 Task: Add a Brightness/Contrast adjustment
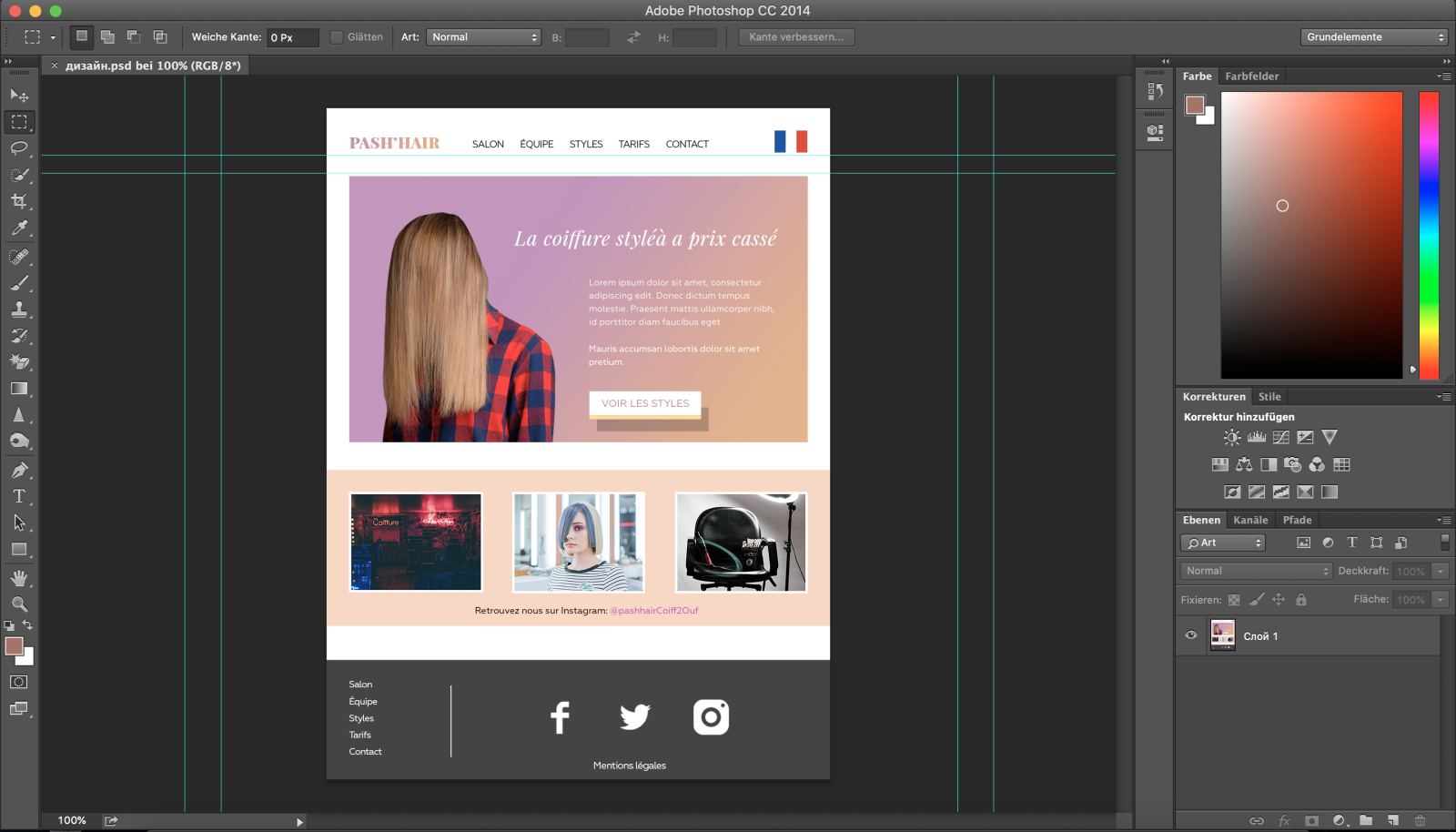tap(1231, 438)
